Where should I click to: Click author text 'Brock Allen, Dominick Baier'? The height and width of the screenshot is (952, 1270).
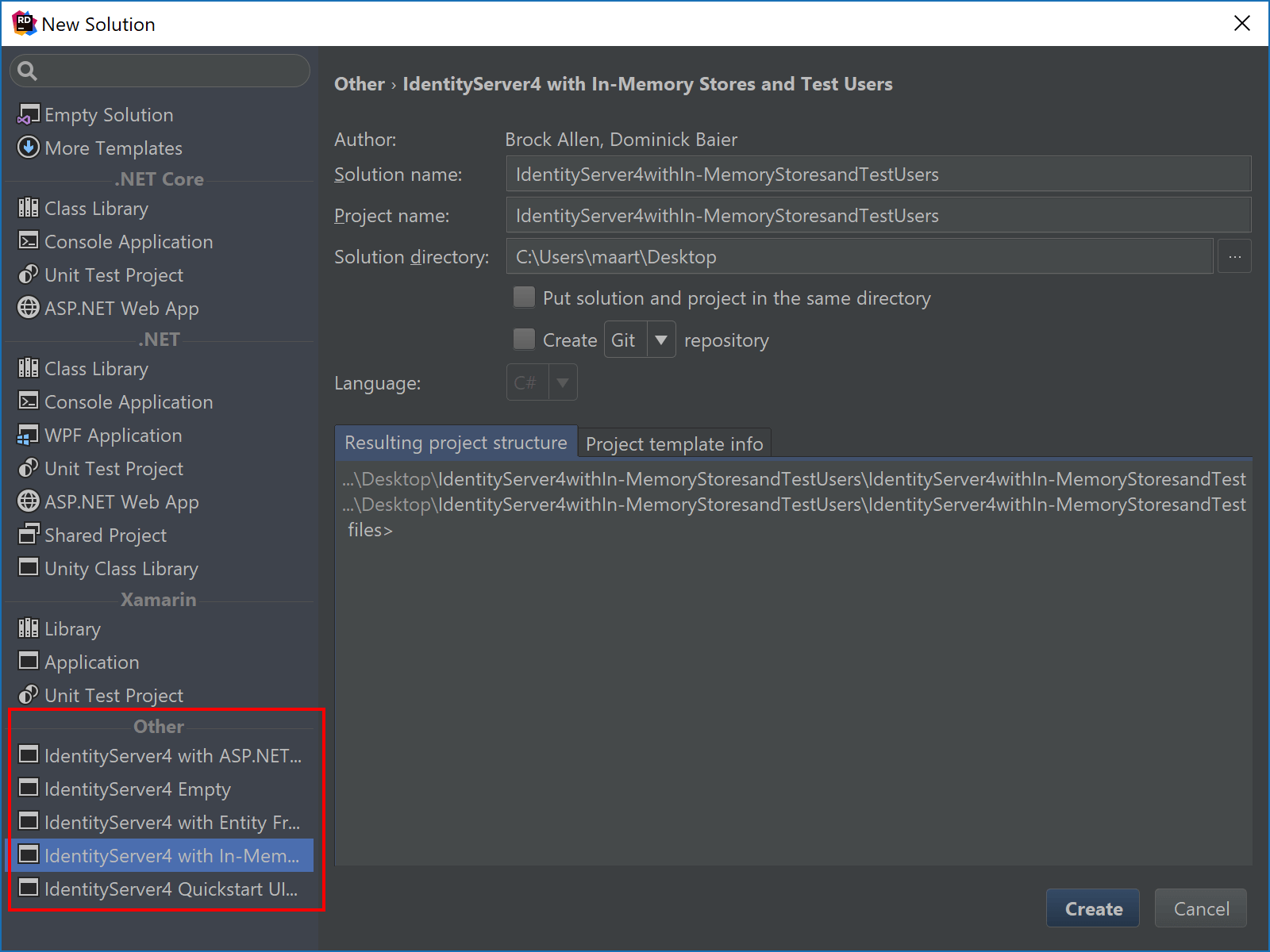pyautogui.click(x=621, y=140)
